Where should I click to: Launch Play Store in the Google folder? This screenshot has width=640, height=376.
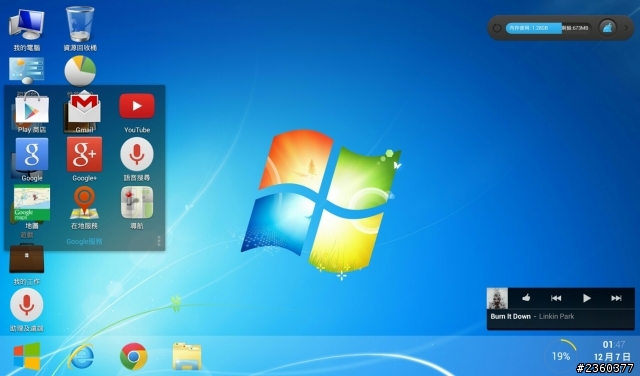(x=32, y=107)
